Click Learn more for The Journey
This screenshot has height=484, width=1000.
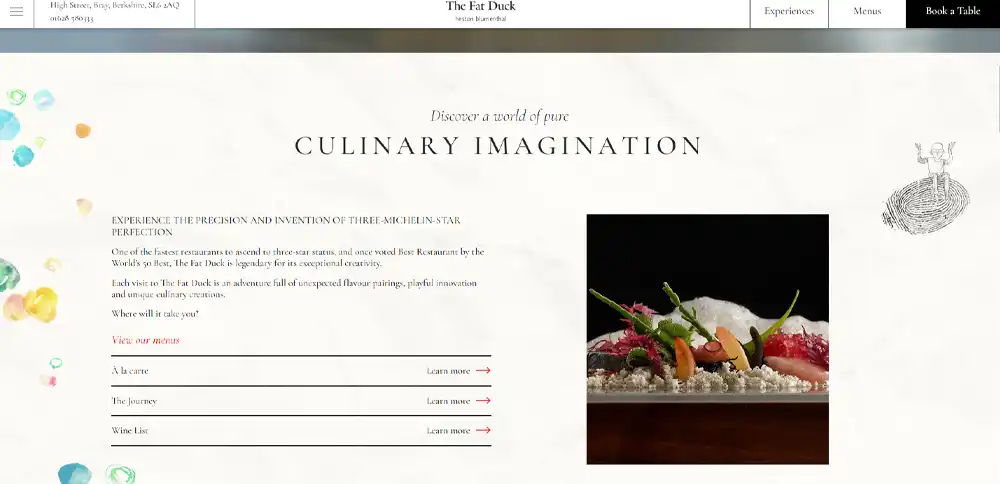(448, 400)
